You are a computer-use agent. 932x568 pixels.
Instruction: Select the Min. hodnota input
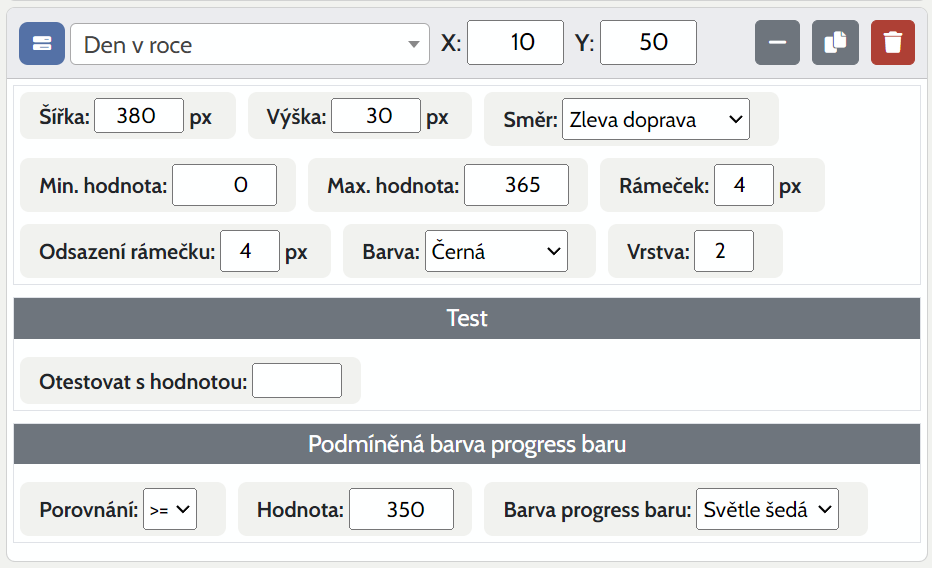pos(224,185)
